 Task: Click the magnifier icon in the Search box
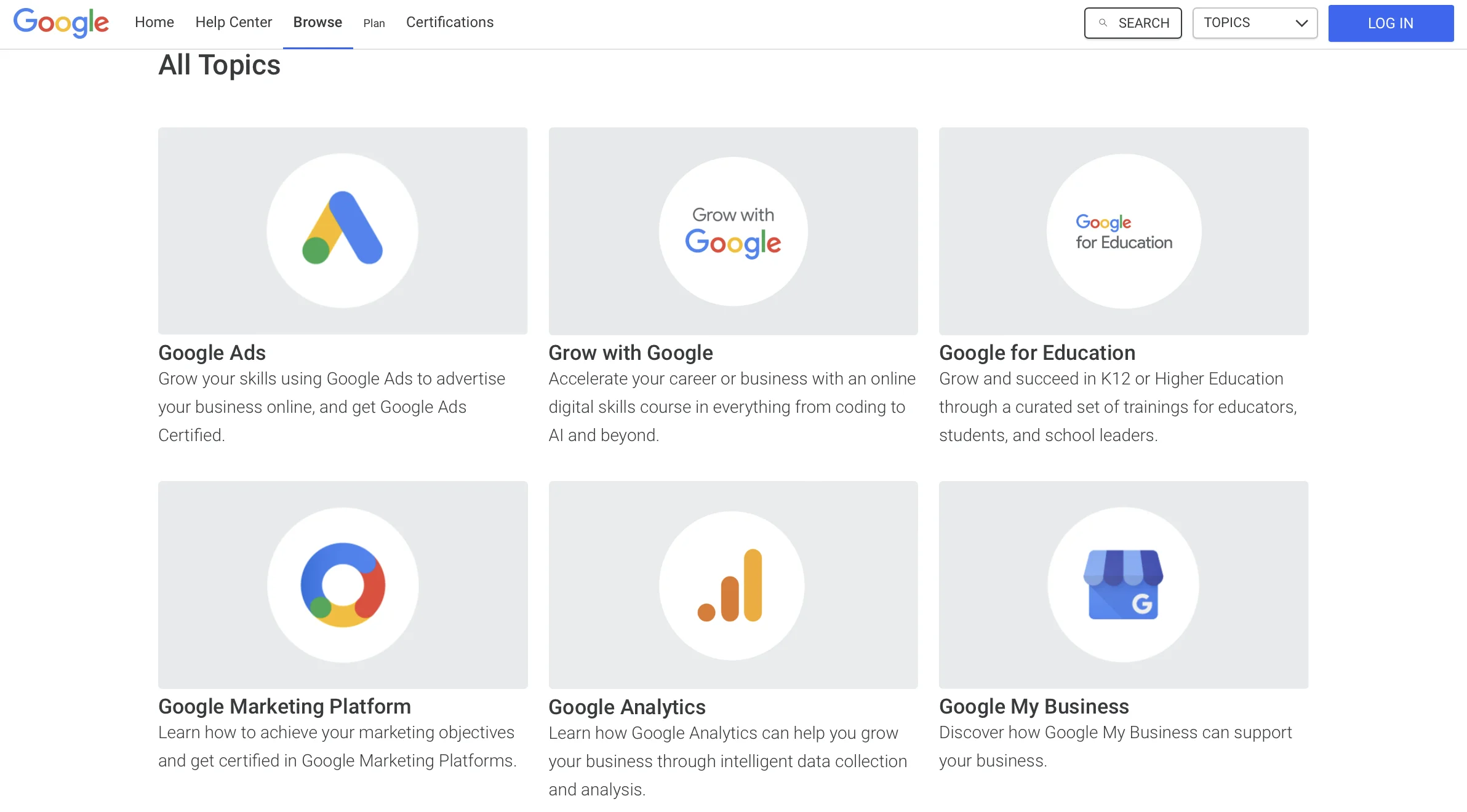point(1103,23)
